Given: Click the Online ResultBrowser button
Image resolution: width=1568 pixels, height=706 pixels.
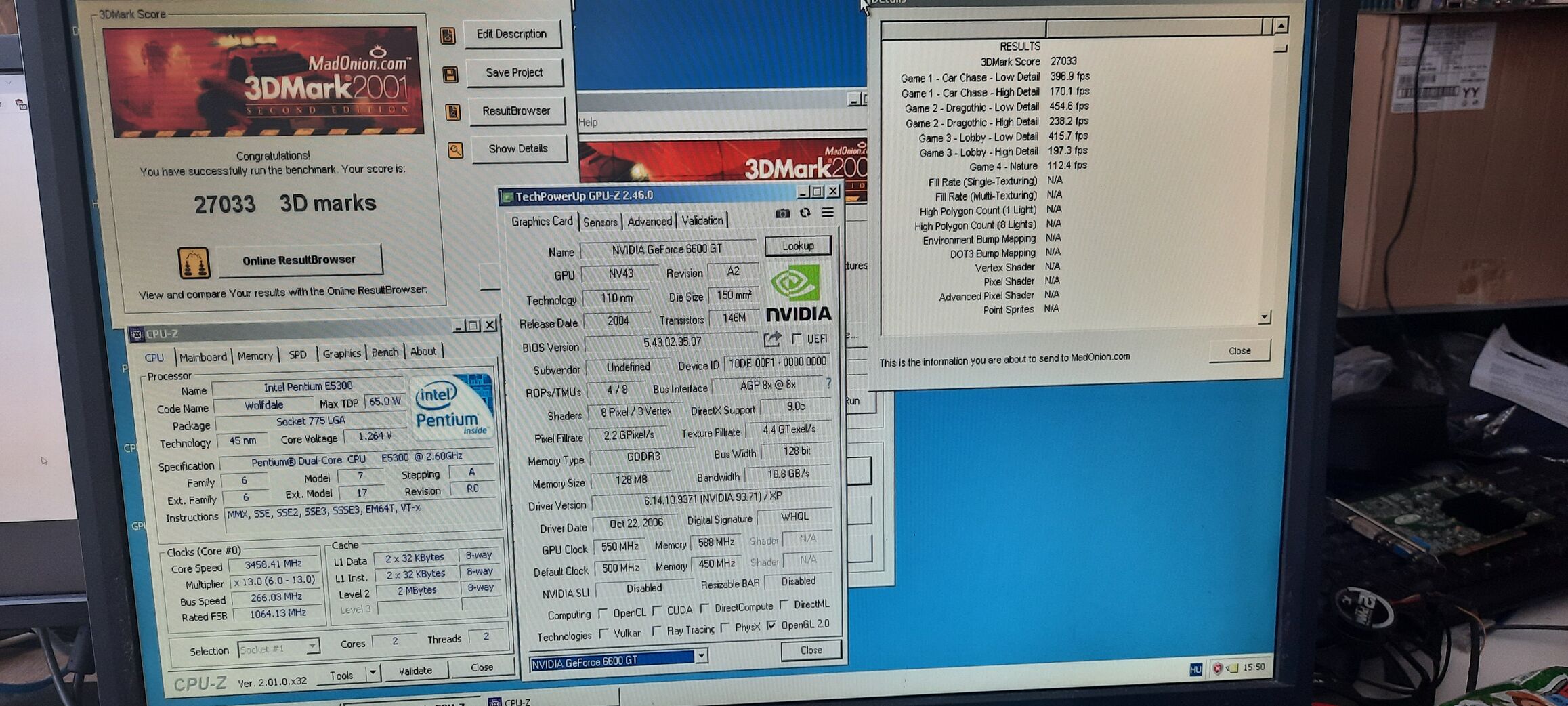Looking at the screenshot, I should [299, 260].
